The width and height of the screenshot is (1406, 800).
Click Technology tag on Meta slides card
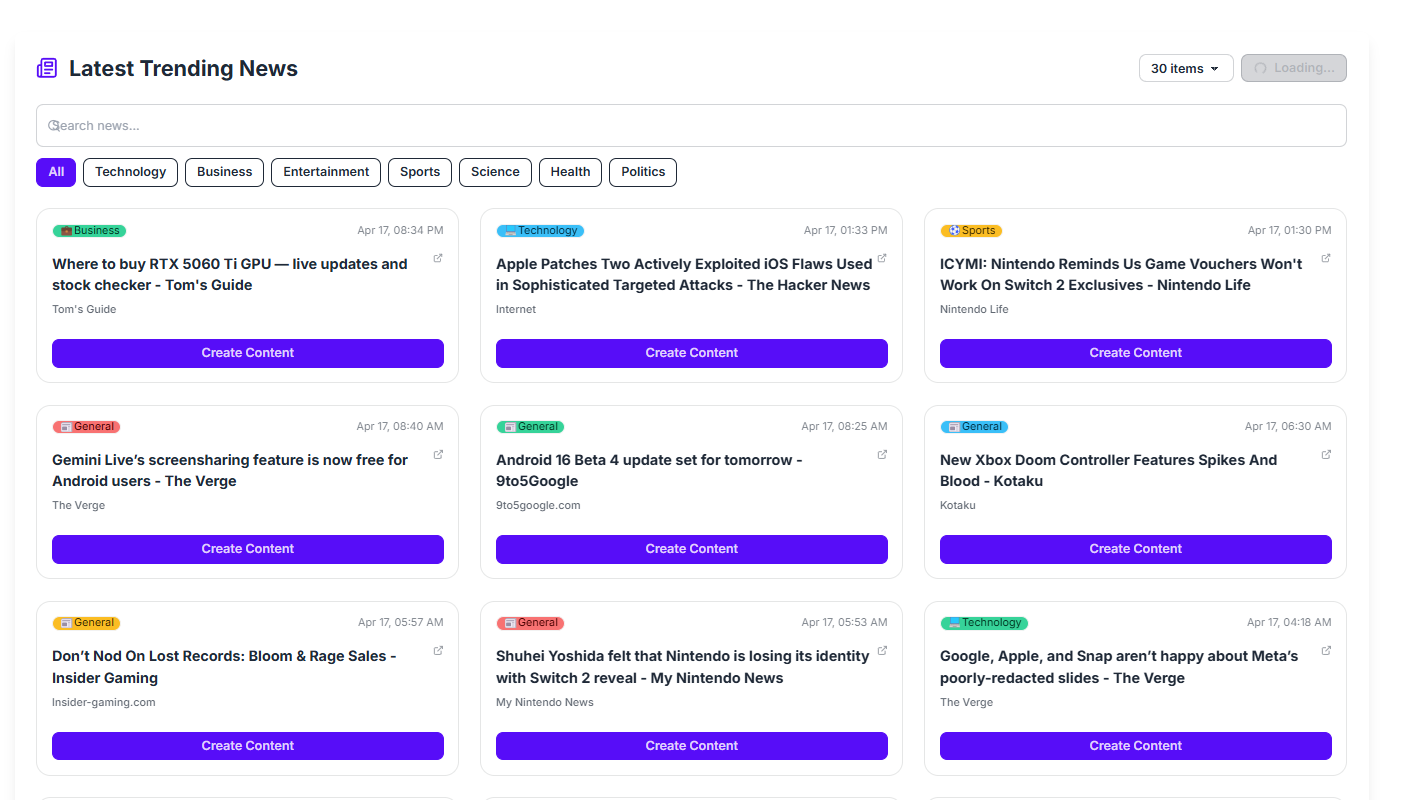tap(984, 623)
